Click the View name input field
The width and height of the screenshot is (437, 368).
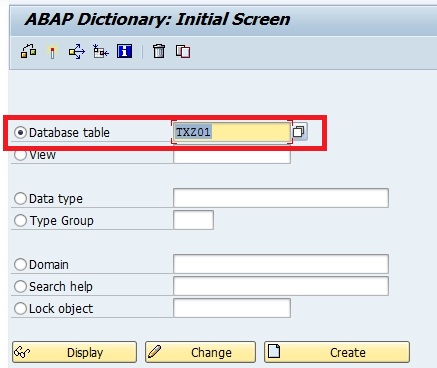point(232,157)
